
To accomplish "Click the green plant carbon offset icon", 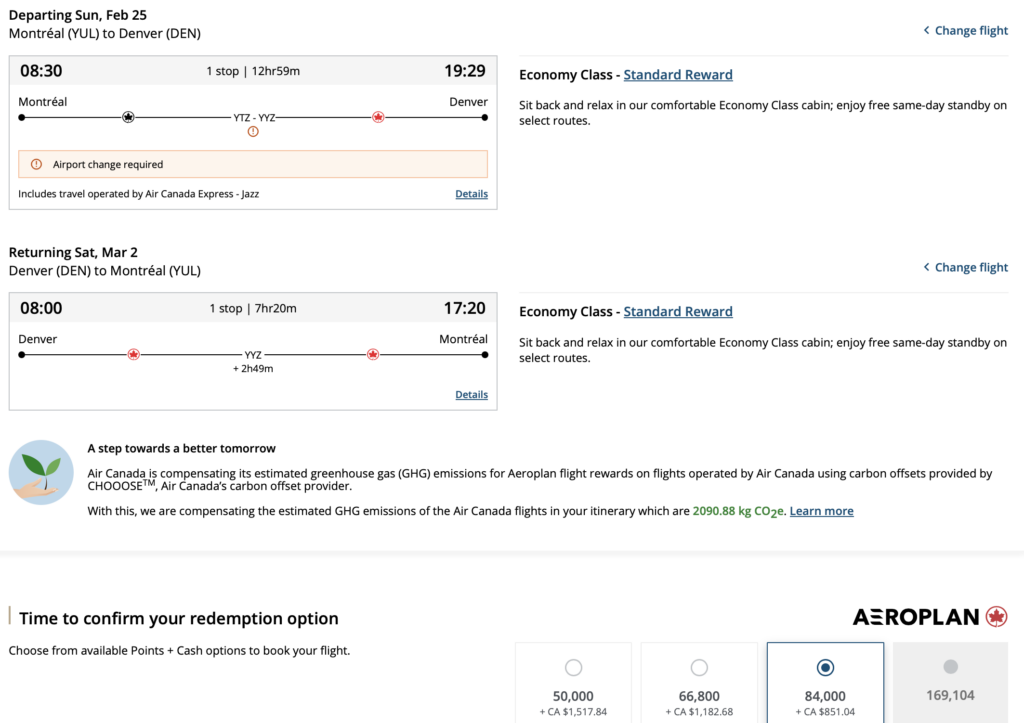I will [41, 471].
